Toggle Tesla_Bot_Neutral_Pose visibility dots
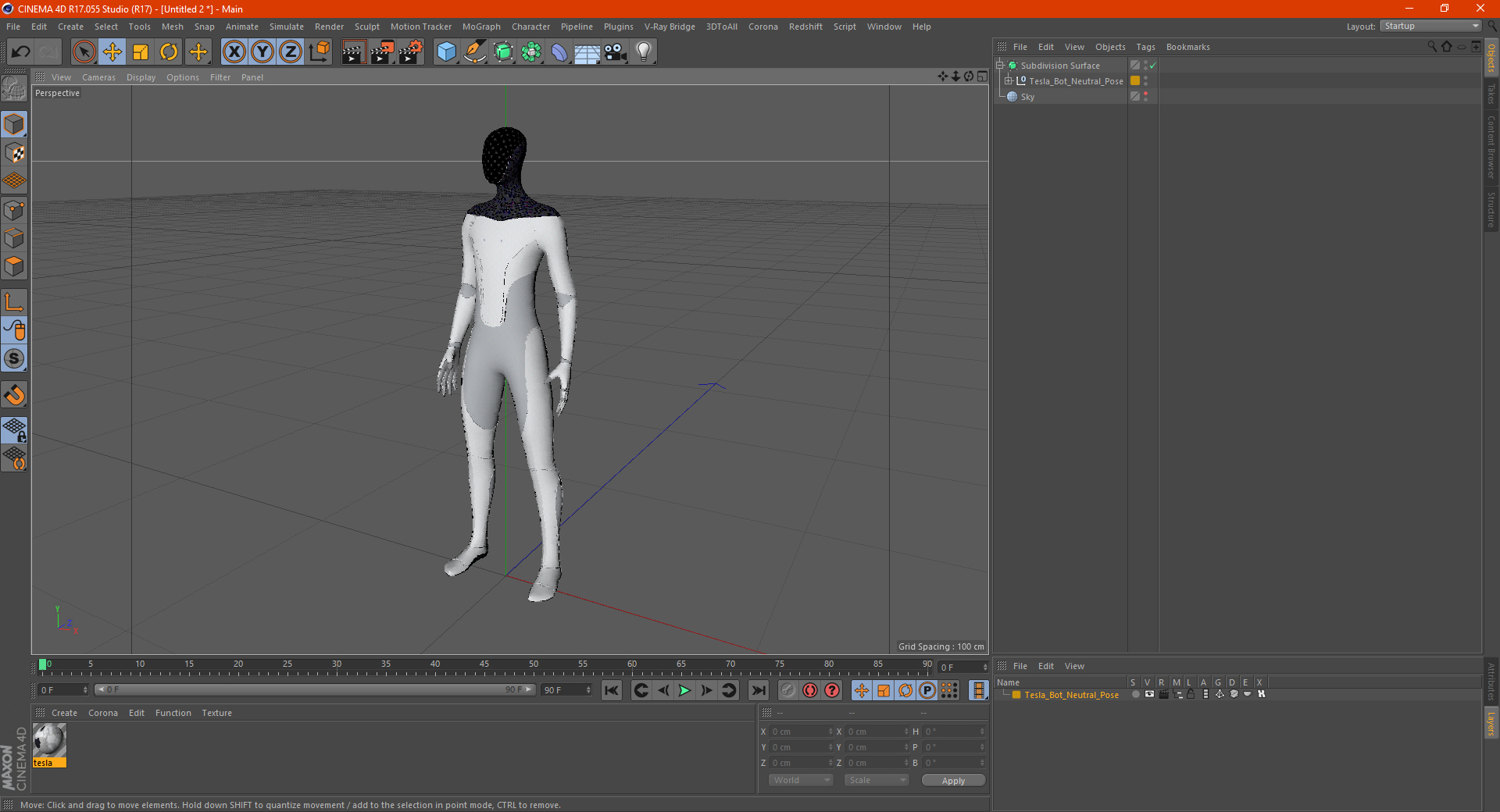Screen dimensions: 1500x812 [x=1145, y=81]
